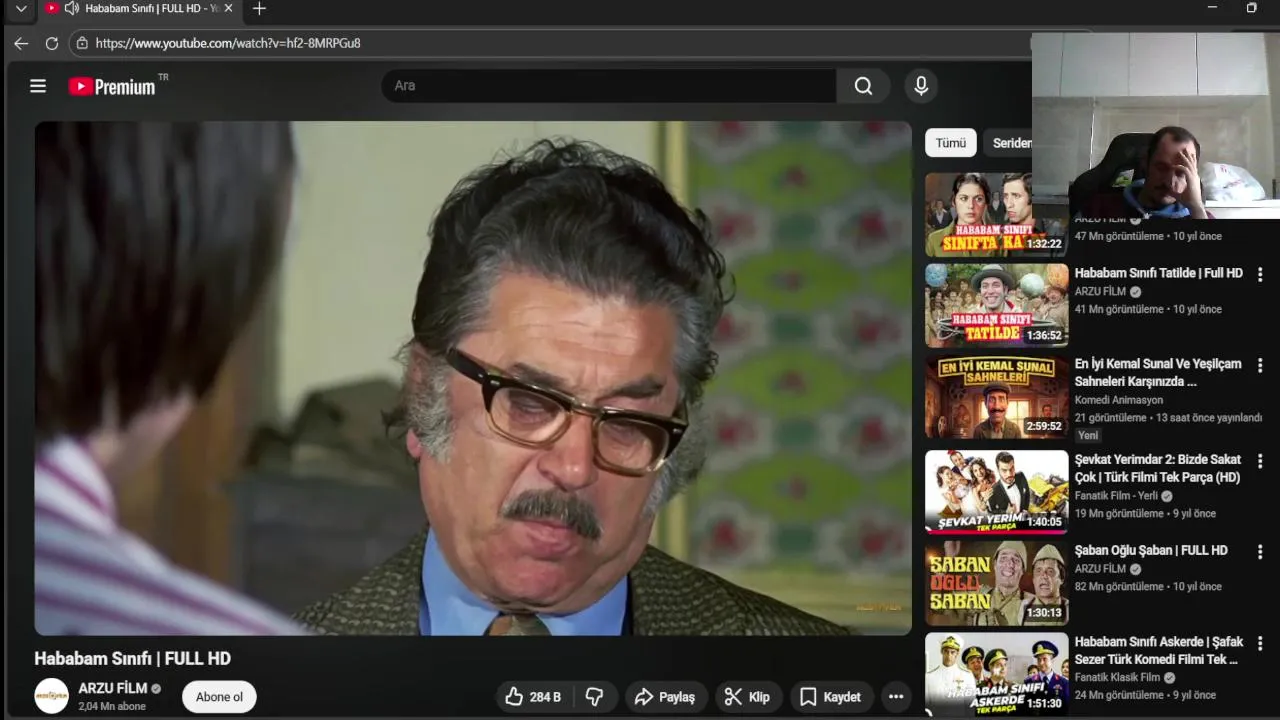The image size is (1280, 720).
Task: Open En İyi Kemal Sunal thumbnail
Action: pyautogui.click(x=996, y=397)
